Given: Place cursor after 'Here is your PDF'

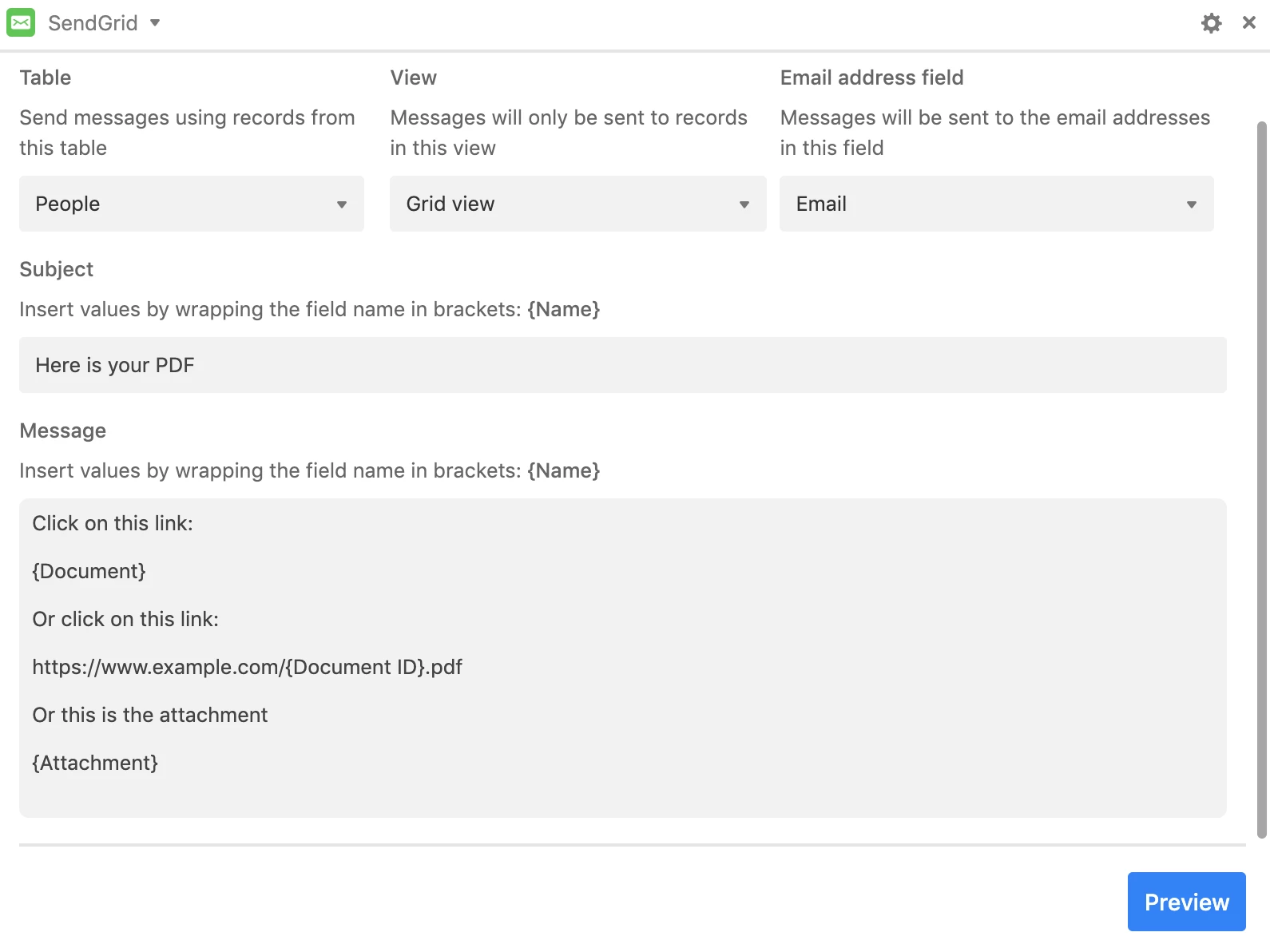Looking at the screenshot, I should tap(196, 365).
